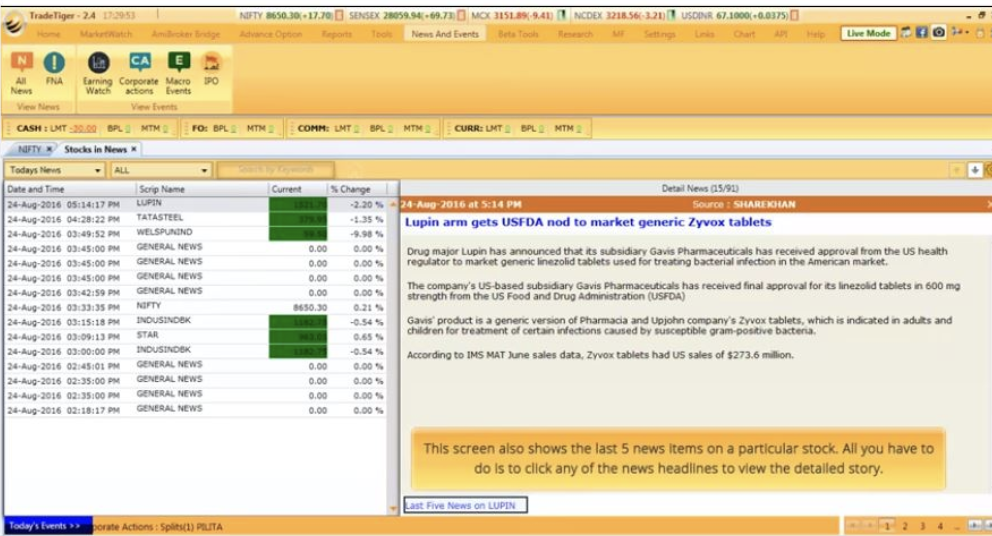Image resolution: width=992 pixels, height=536 pixels.
Task: Toggle the Live Mode button
Action: pos(868,33)
